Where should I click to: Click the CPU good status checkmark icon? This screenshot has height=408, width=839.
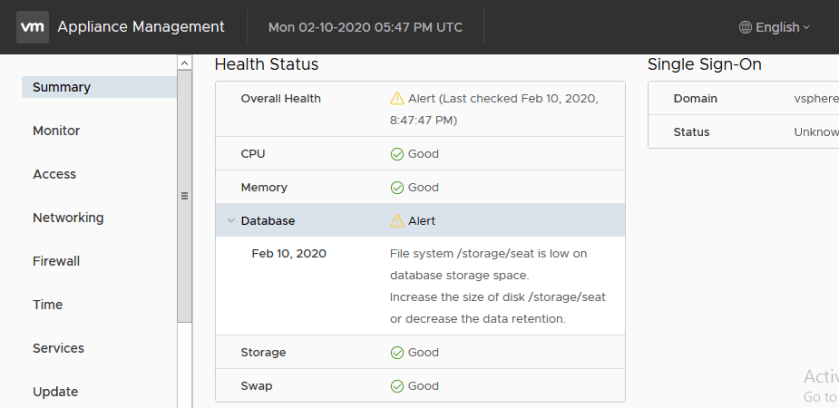click(x=397, y=154)
